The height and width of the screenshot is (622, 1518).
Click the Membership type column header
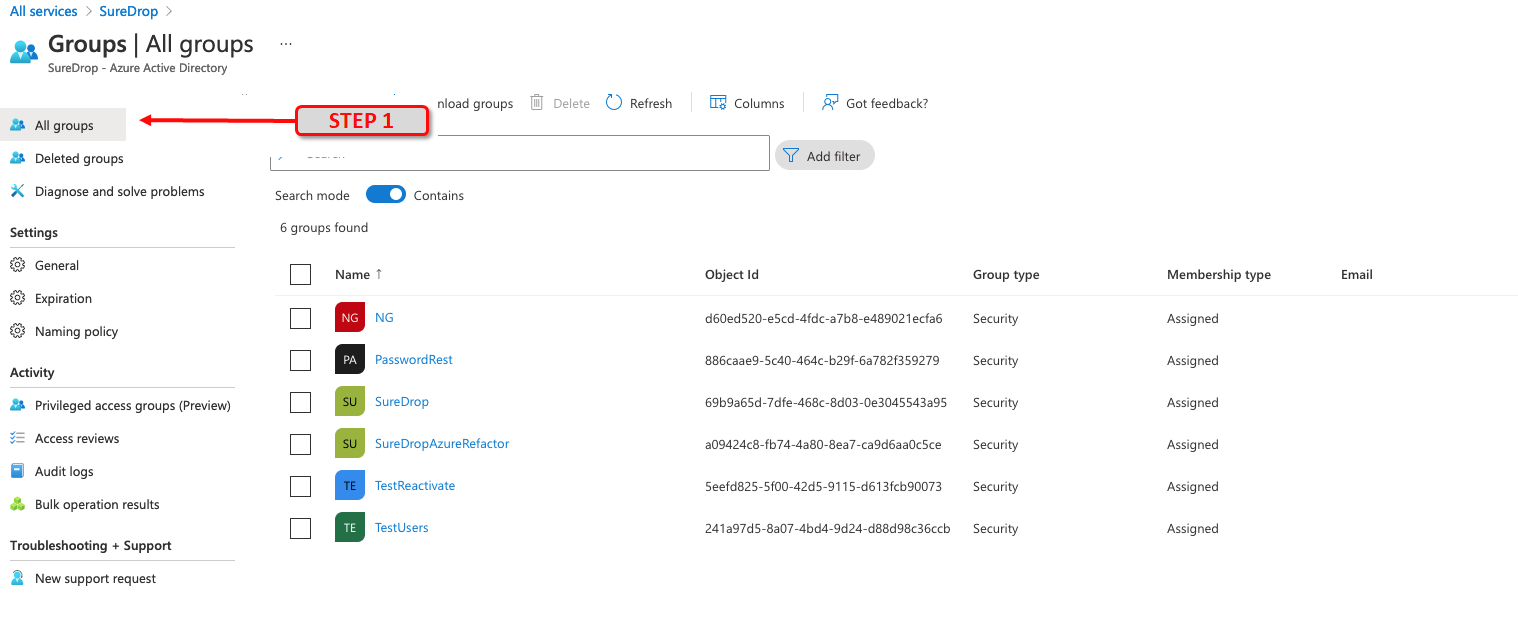coord(1219,274)
